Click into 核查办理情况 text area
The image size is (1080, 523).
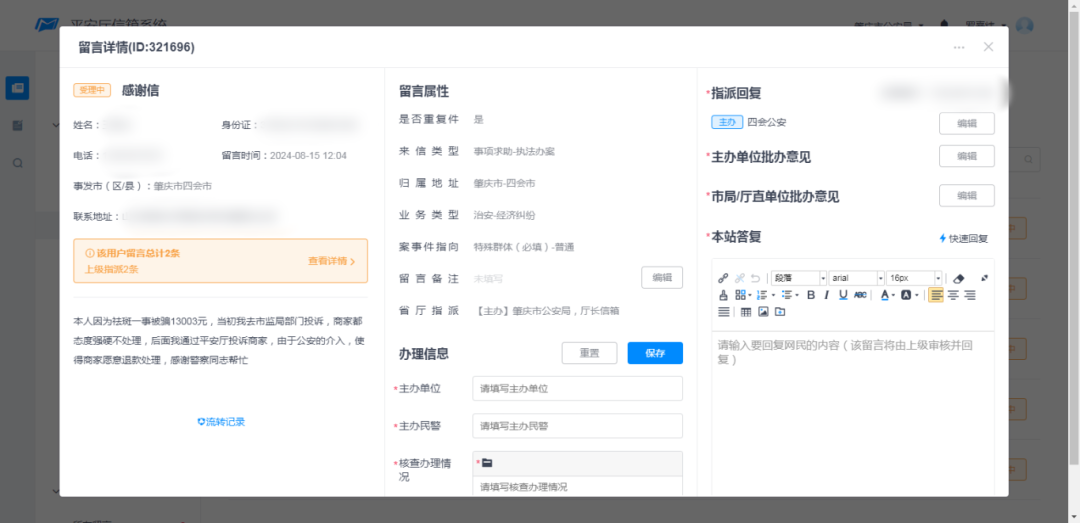(577, 486)
